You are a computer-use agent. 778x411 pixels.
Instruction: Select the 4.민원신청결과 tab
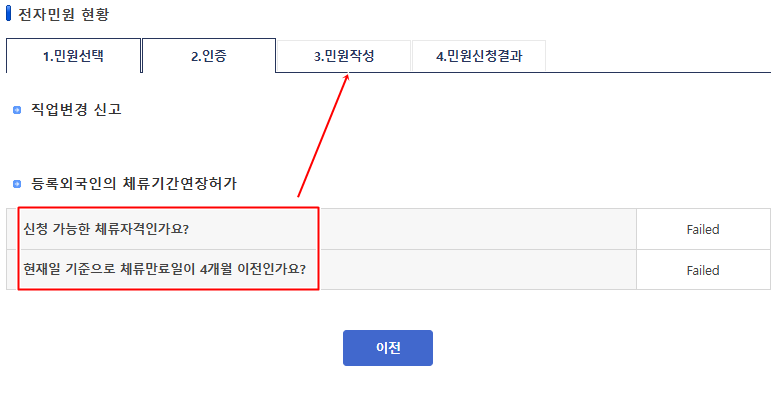478,56
